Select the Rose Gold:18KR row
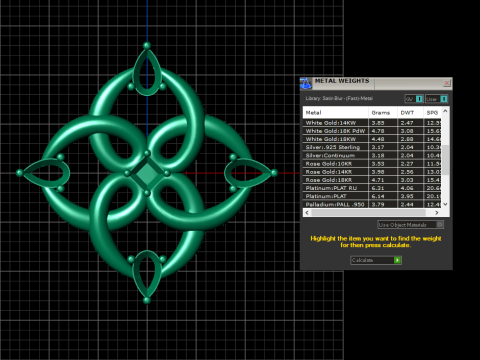 372,180
